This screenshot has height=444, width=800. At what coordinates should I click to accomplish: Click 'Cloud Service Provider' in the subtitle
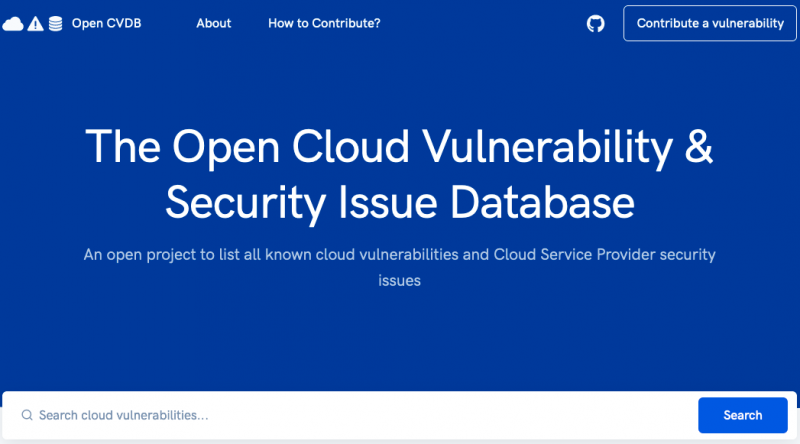coord(570,255)
